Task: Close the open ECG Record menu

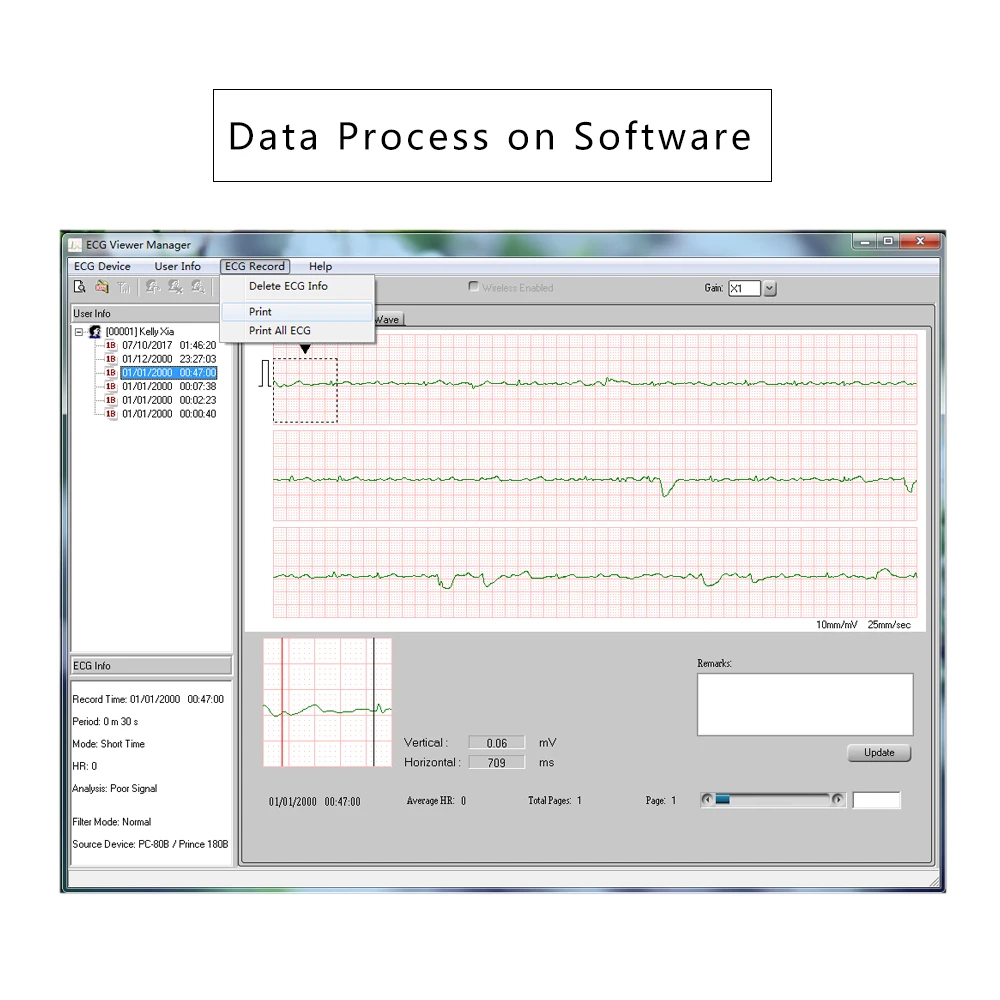Action: coord(255,267)
